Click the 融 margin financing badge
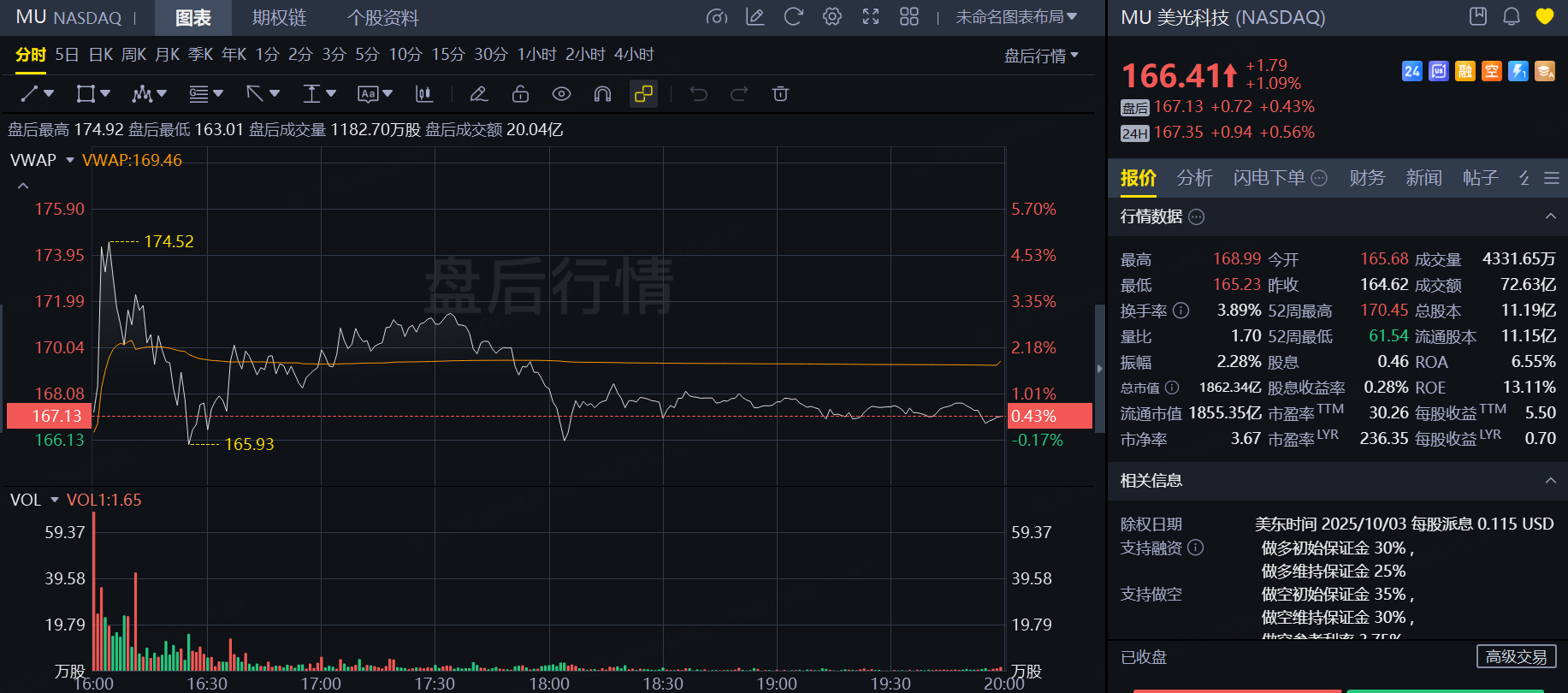Viewport: 1568px width, 693px height. tap(1465, 71)
